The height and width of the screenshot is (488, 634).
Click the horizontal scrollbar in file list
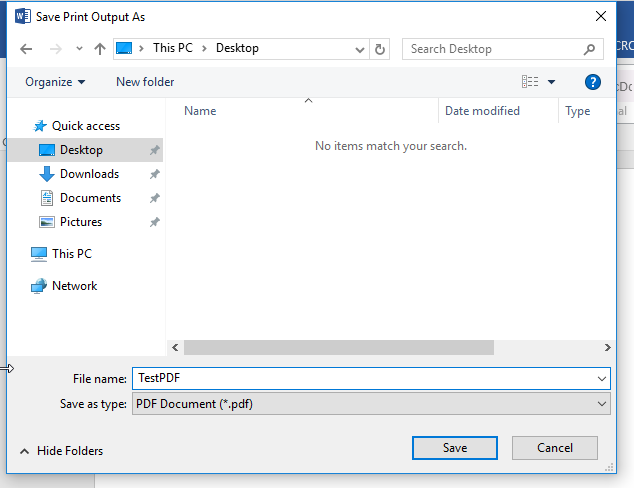[339, 347]
